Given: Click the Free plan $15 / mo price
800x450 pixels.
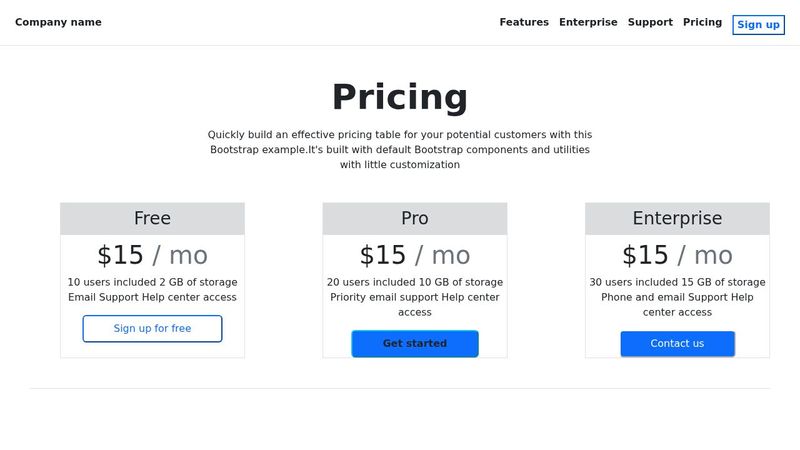Looking at the screenshot, I should pyautogui.click(x=152, y=255).
